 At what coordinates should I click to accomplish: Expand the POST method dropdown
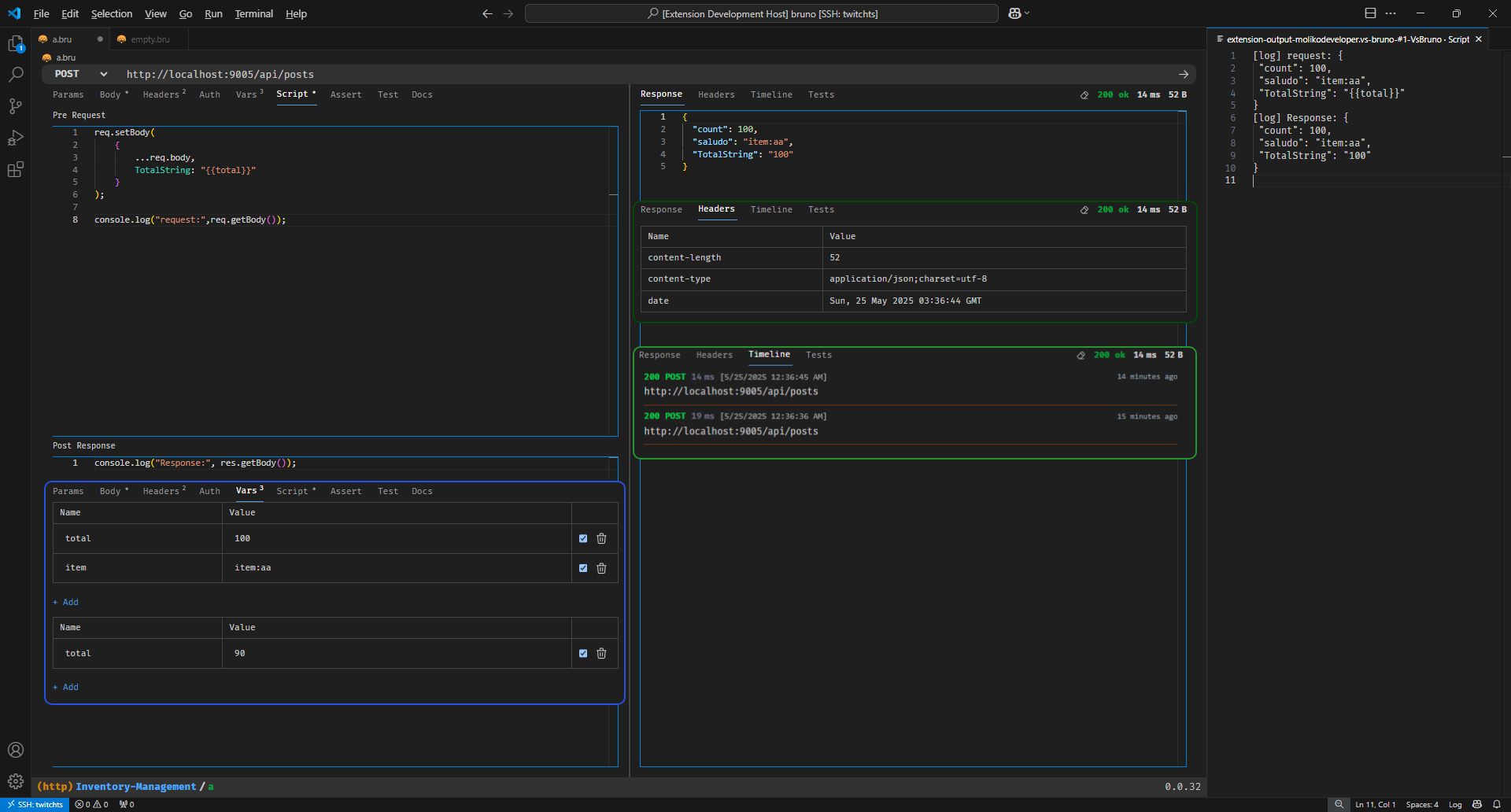(x=103, y=74)
